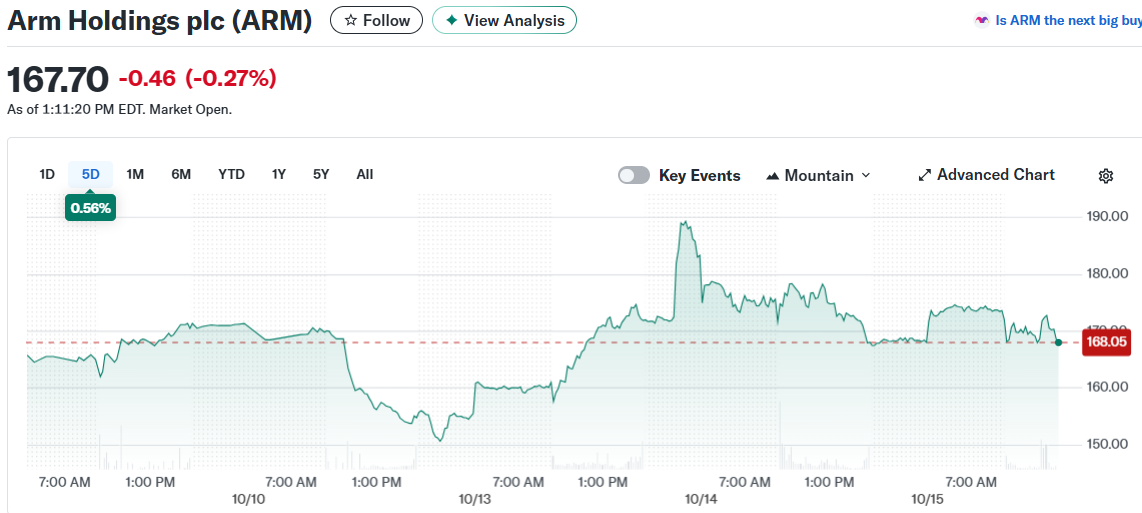Screen dimensions: 1142x513
Task: Open 'Is ARM the next big buy' link
Action: point(1068,20)
